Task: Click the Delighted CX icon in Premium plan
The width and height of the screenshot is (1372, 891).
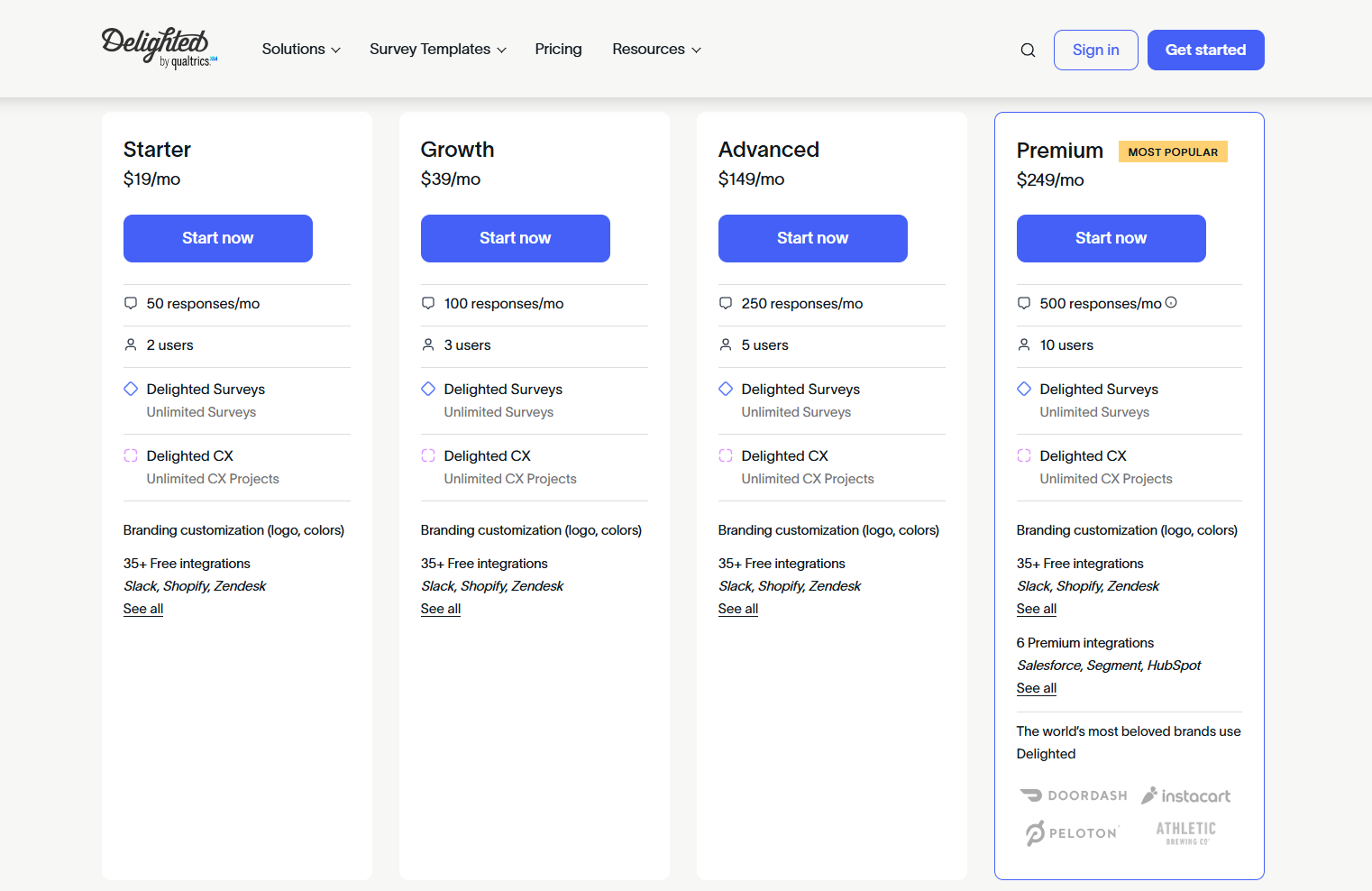Action: [1023, 455]
